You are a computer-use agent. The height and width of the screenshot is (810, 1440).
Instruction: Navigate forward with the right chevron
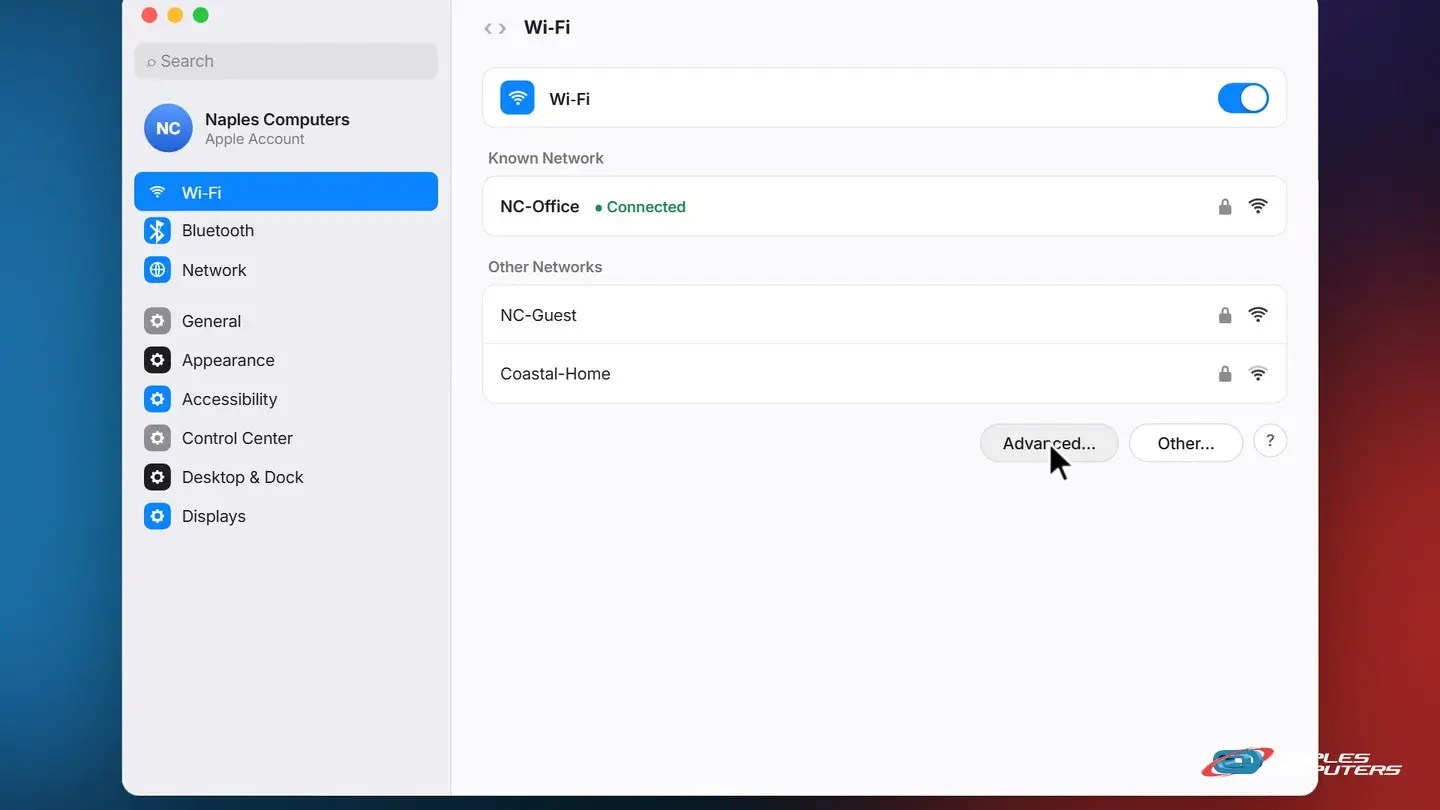[x=502, y=28]
